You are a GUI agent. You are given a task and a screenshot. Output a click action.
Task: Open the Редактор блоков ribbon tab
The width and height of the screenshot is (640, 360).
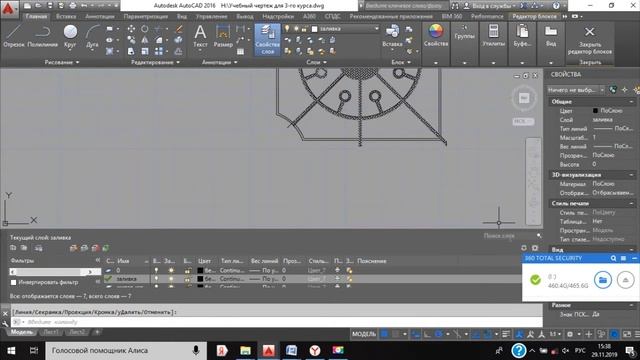[x=534, y=16]
